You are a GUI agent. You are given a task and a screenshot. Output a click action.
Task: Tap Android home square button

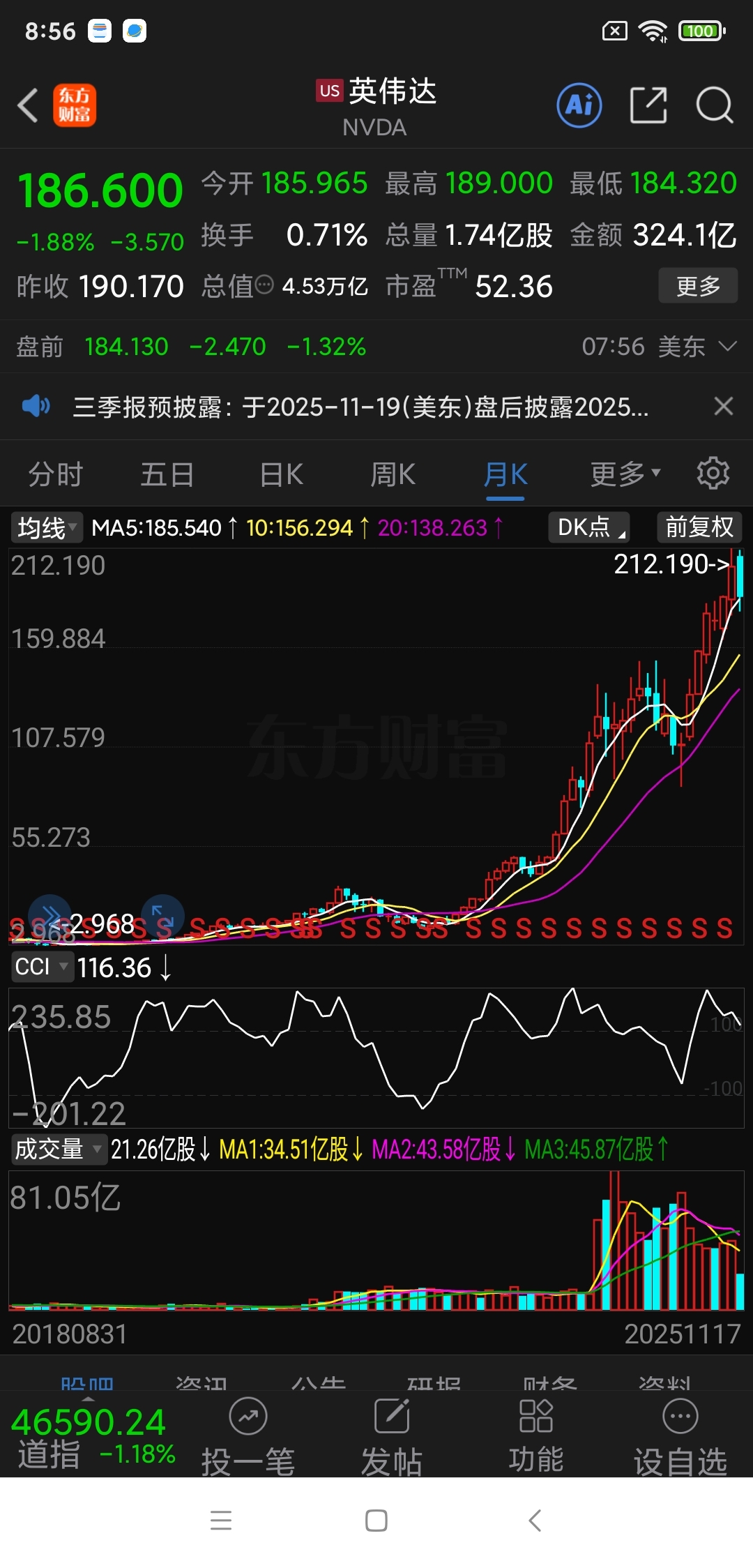point(376,1521)
